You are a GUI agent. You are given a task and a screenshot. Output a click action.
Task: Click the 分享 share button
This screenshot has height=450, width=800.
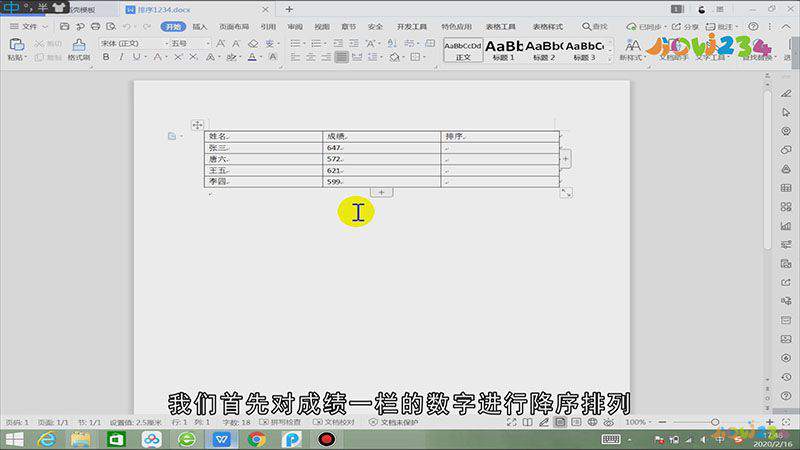click(x=685, y=27)
